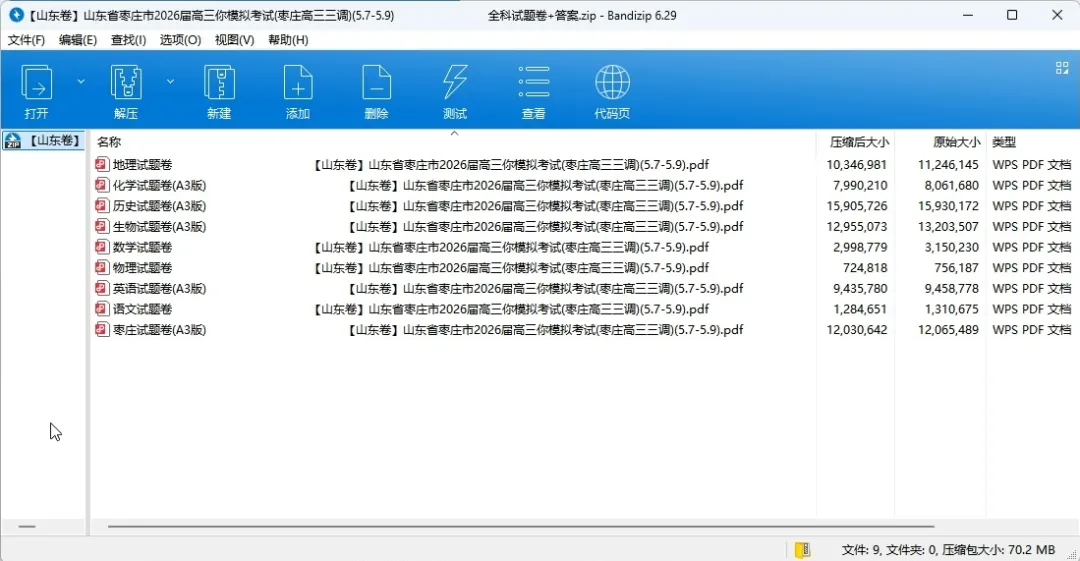The image size is (1080, 561).
Task: Select the 枣庄试题卷(A3版) PDF file icon
Action: click(x=102, y=329)
